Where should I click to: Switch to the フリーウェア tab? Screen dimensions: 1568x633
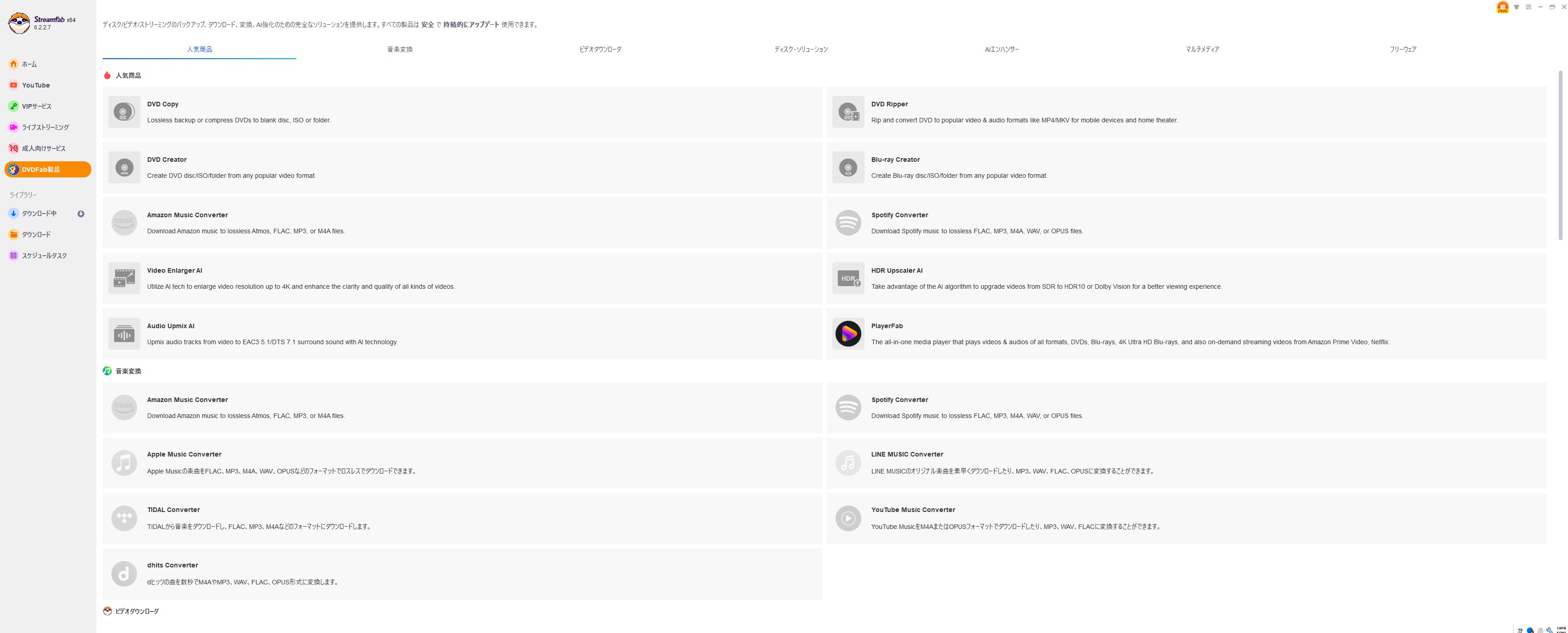click(x=1402, y=50)
